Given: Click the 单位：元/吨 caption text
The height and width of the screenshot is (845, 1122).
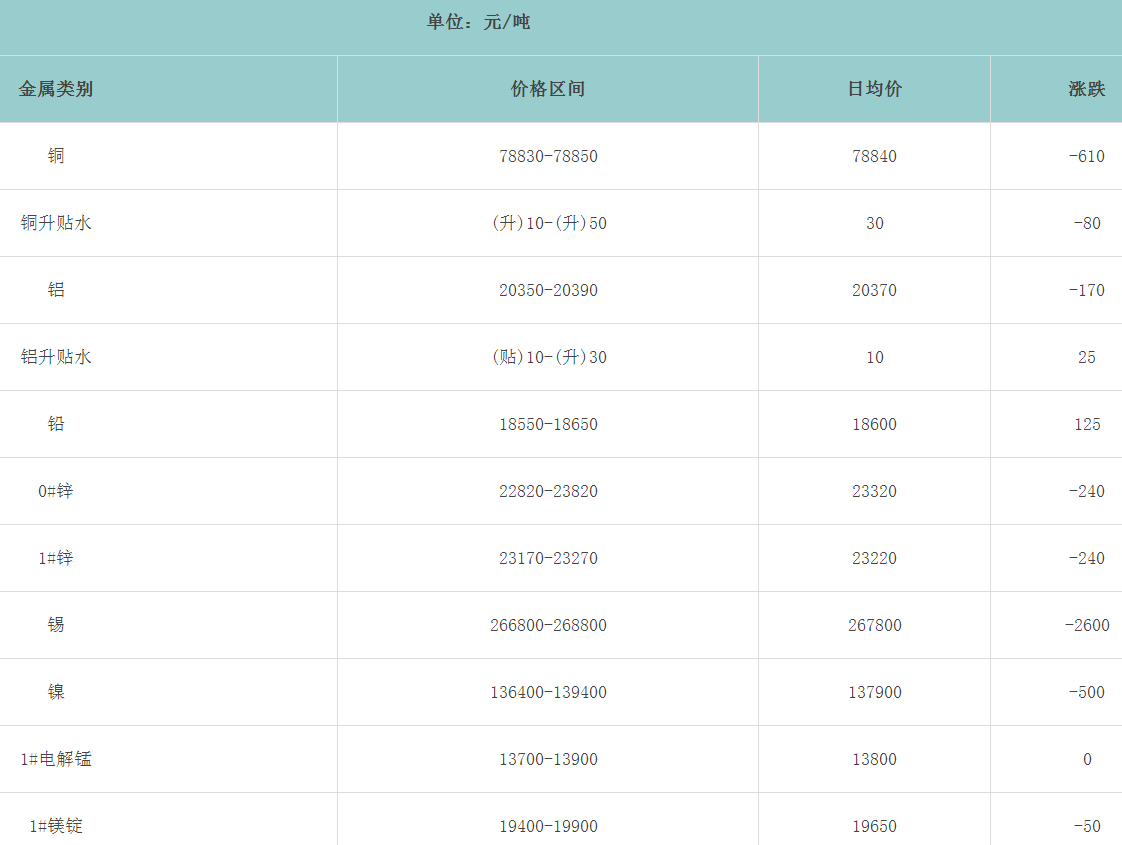Looking at the screenshot, I should point(478,22).
